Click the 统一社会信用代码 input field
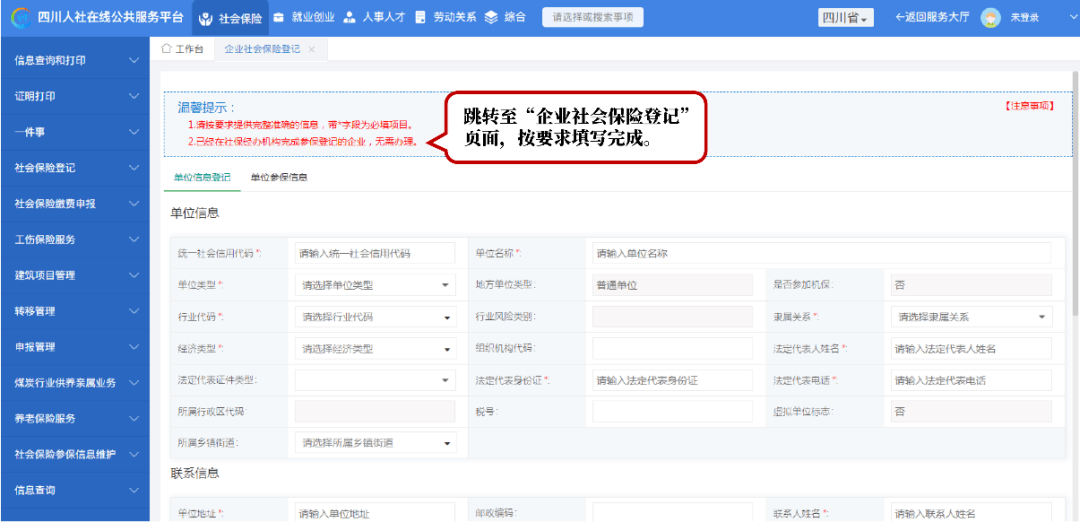Image resolution: width=1080 pixels, height=522 pixels. pyautogui.click(x=374, y=253)
